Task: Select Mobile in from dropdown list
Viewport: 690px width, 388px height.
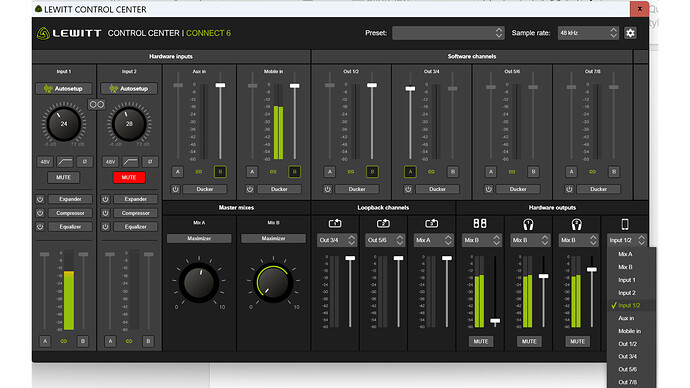Action: coord(631,331)
